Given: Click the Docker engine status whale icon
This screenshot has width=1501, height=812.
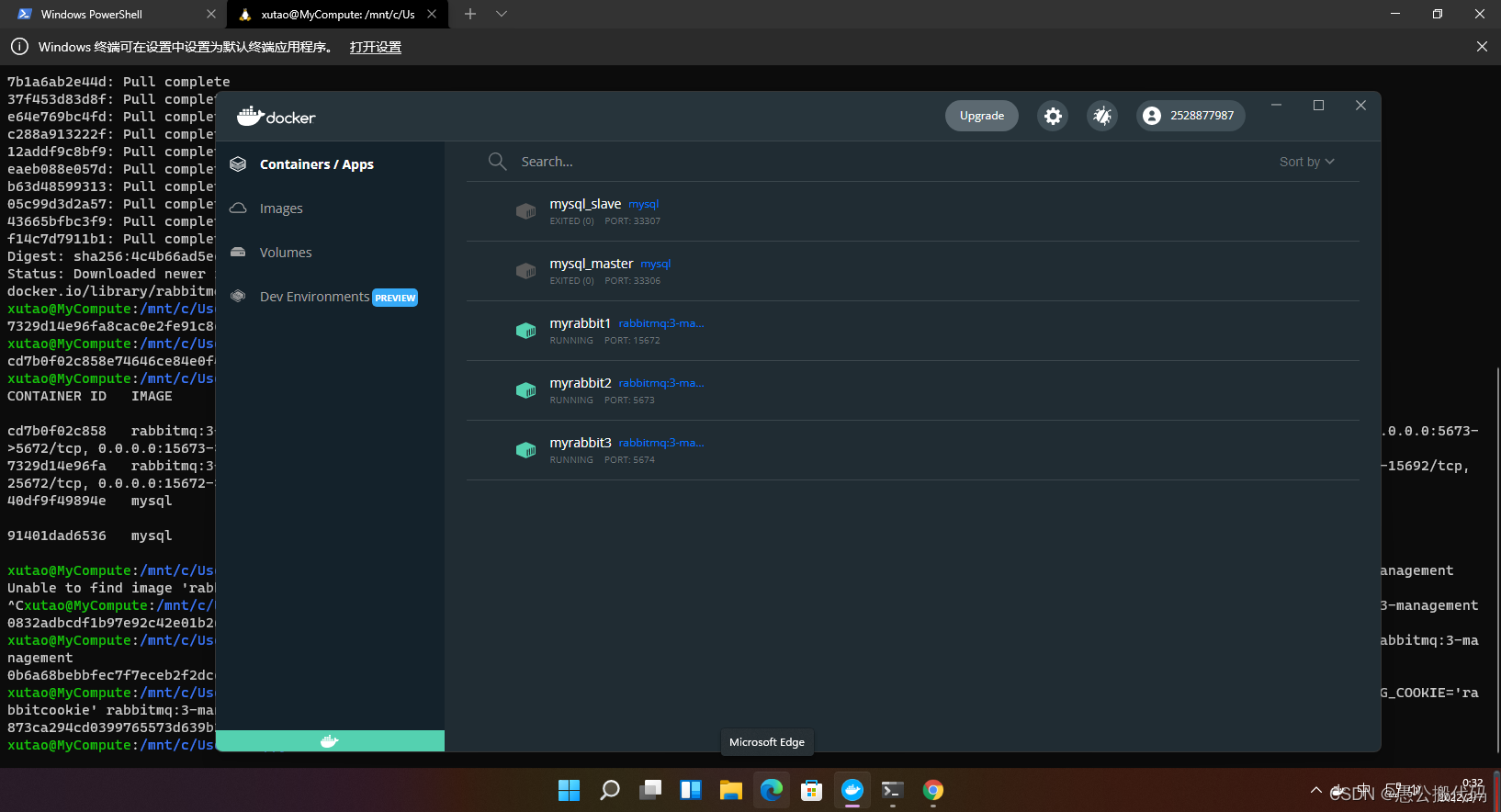Looking at the screenshot, I should pos(330,741).
